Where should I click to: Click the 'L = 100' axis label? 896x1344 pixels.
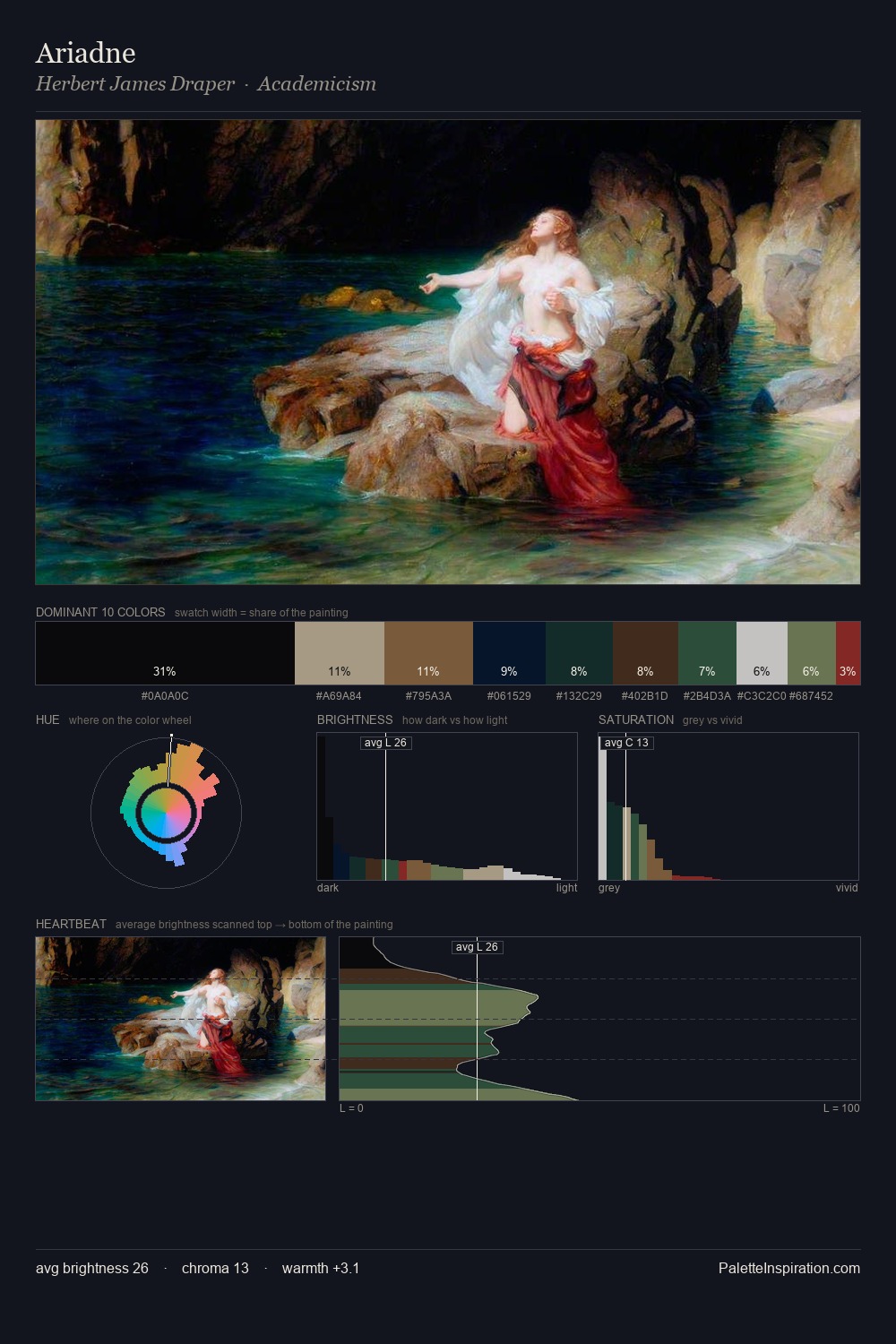[x=841, y=1108]
